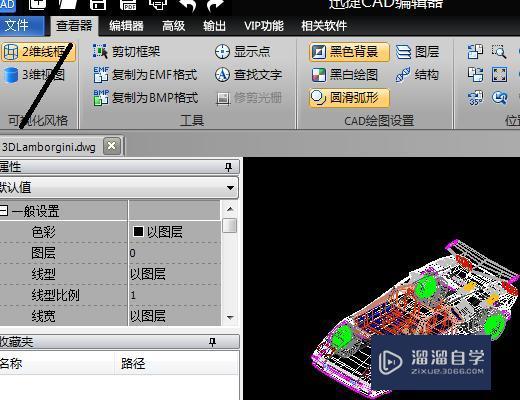This screenshot has width=520, height=400.
Task: Click the undo arrow in quick toolbar
Action: pos(188,5)
